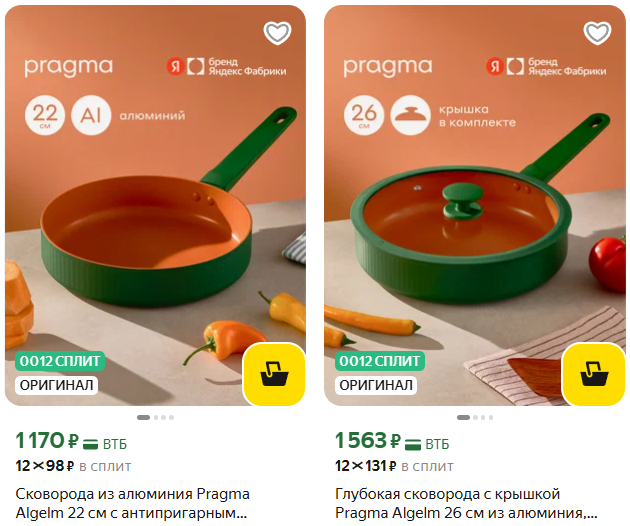Screen dimensions: 630x526
Task: Add the 22 cm pan to cart
Action: click(274, 374)
